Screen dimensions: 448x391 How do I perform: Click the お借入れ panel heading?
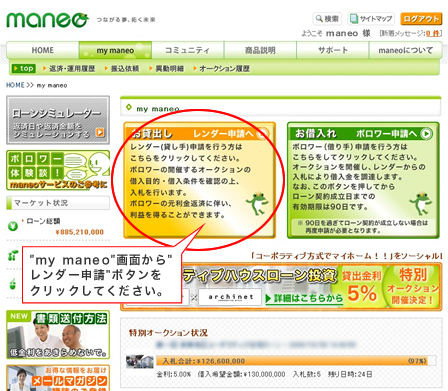click(x=315, y=133)
